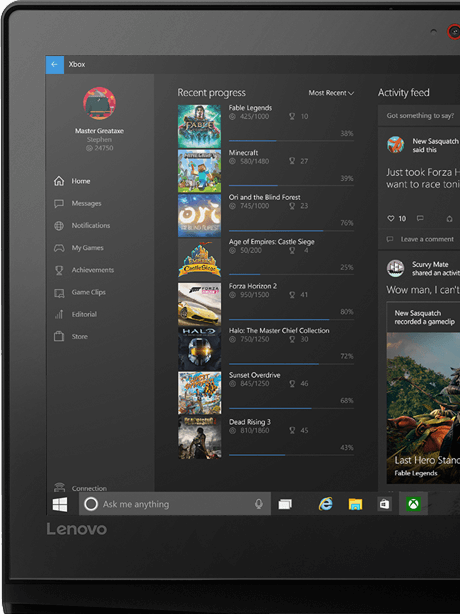Click Forza Horizon 2 title text

253,286
